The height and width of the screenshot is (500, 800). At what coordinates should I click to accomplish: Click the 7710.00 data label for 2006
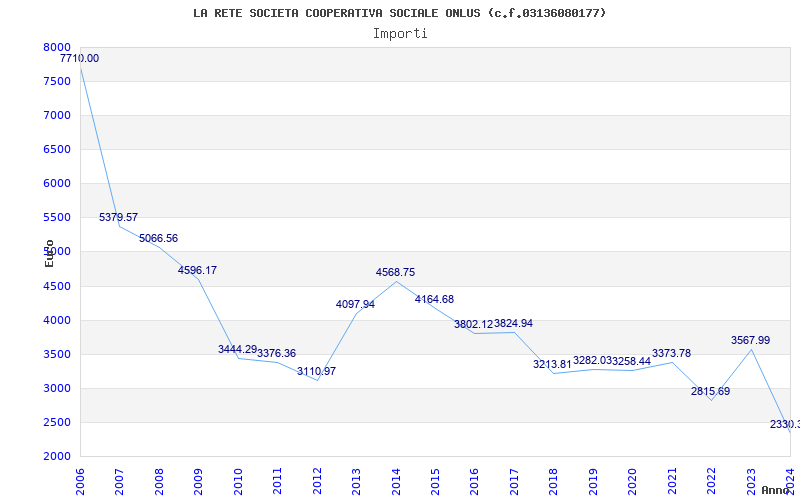(x=80, y=59)
